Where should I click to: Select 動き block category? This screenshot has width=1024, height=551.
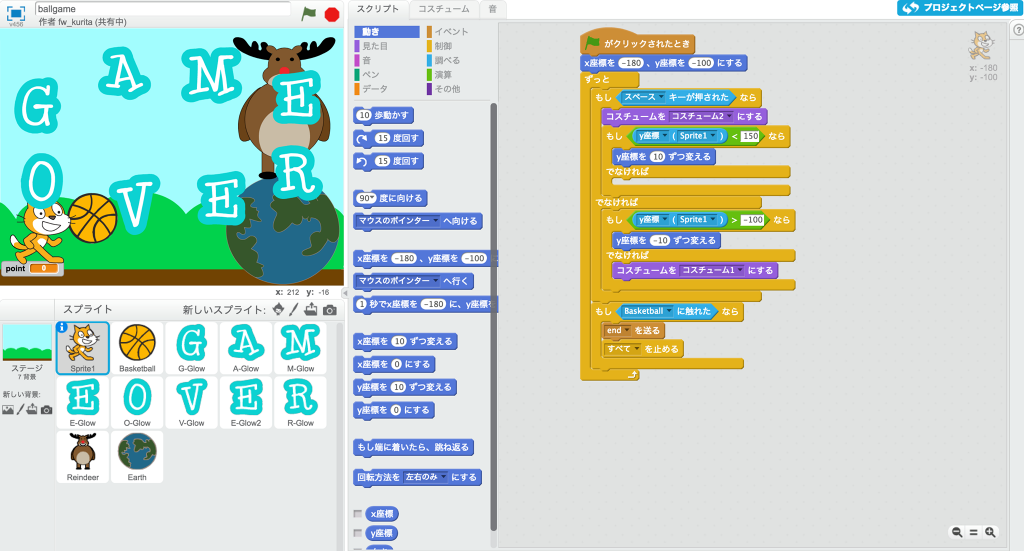tap(387, 31)
